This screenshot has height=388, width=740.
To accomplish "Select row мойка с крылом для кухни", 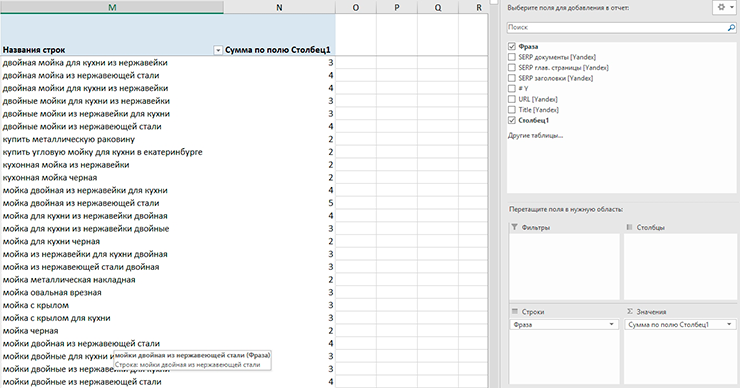I will tap(57, 318).
